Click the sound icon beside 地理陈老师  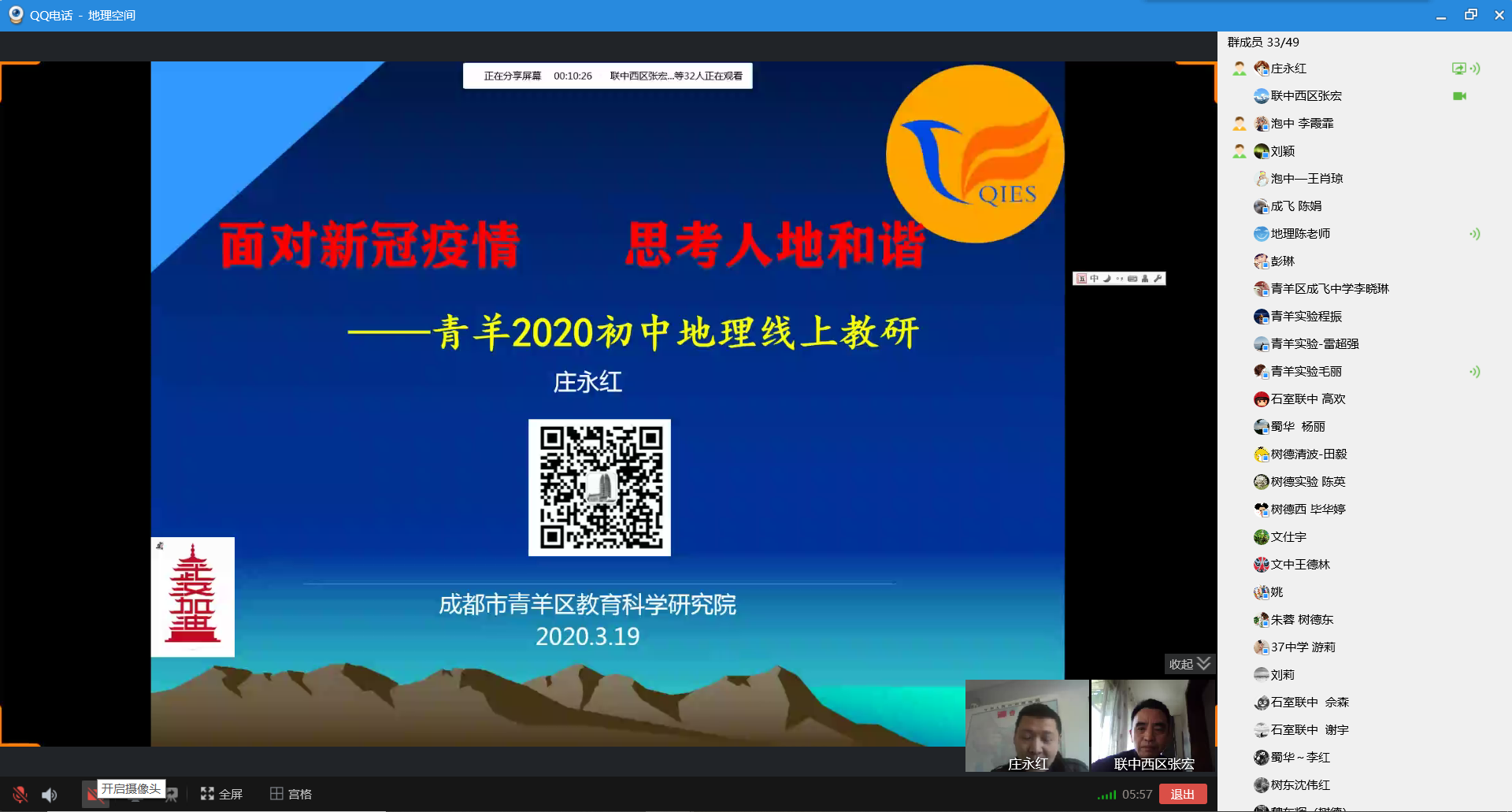click(x=1474, y=234)
